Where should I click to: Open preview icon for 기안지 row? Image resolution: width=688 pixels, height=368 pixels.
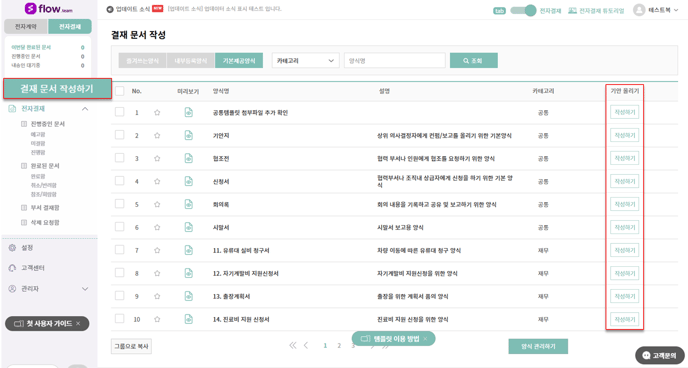click(x=189, y=135)
